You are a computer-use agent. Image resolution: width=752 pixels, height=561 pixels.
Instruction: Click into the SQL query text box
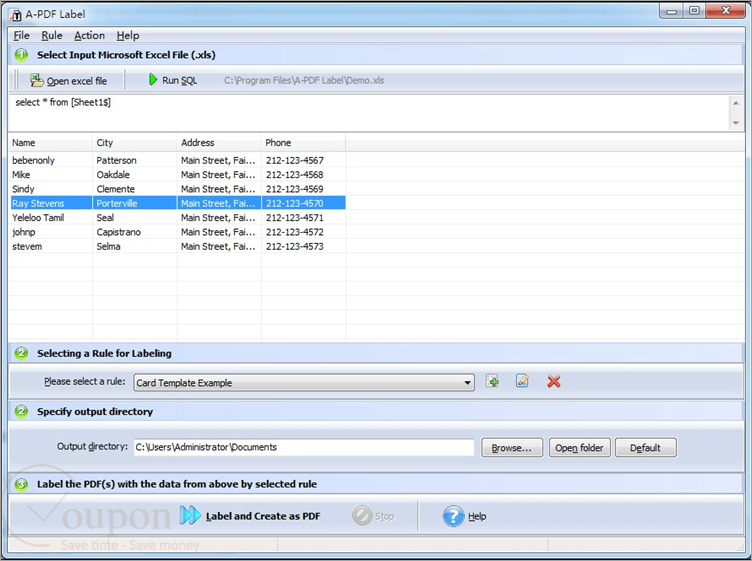(369, 113)
